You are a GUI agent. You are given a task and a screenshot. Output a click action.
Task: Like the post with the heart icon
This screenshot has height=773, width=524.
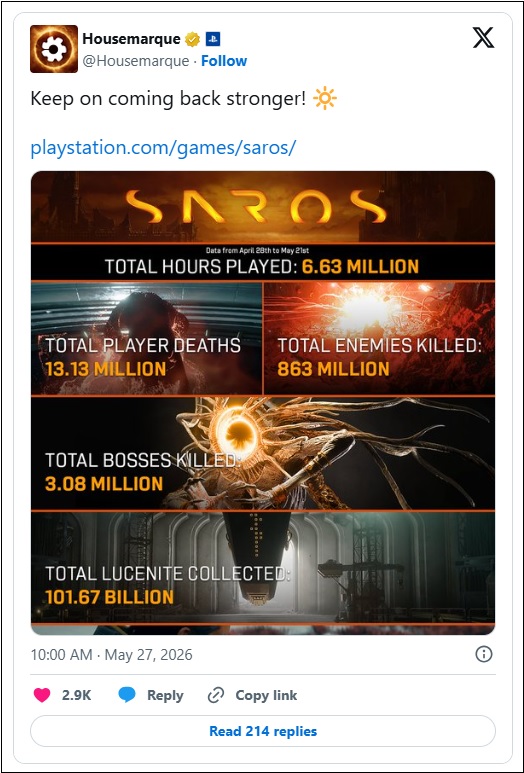42,695
